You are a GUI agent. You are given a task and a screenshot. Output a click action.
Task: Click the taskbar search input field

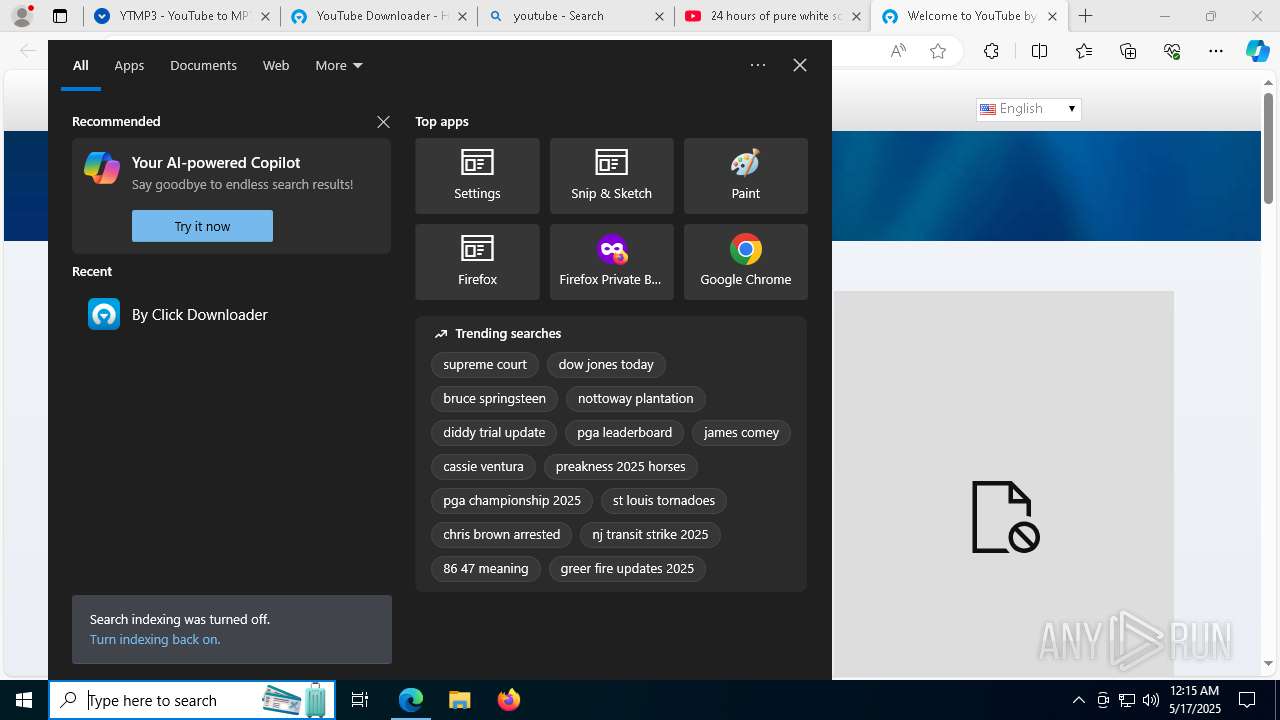pyautogui.click(x=192, y=700)
